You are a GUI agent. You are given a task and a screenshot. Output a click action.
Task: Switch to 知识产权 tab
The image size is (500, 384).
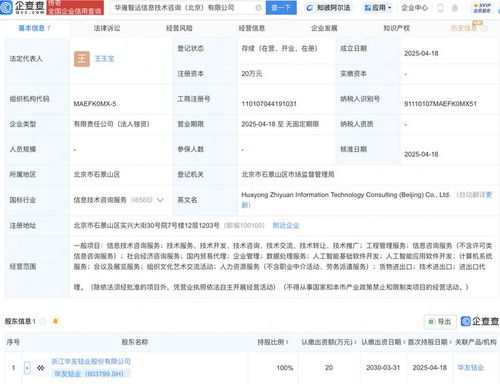click(396, 28)
